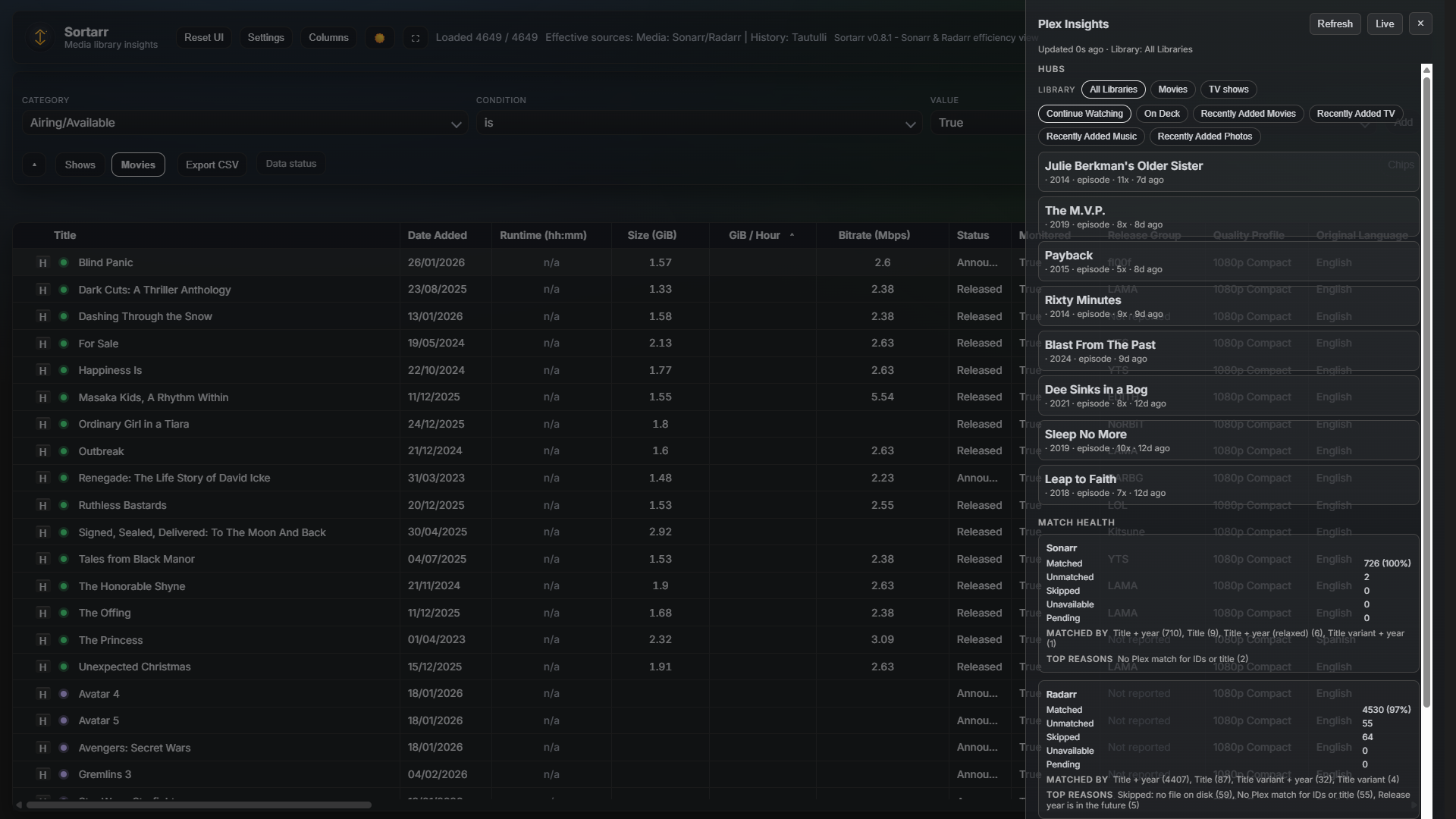
Task: Open the condition dropdown showing 'is'
Action: pyautogui.click(x=699, y=123)
